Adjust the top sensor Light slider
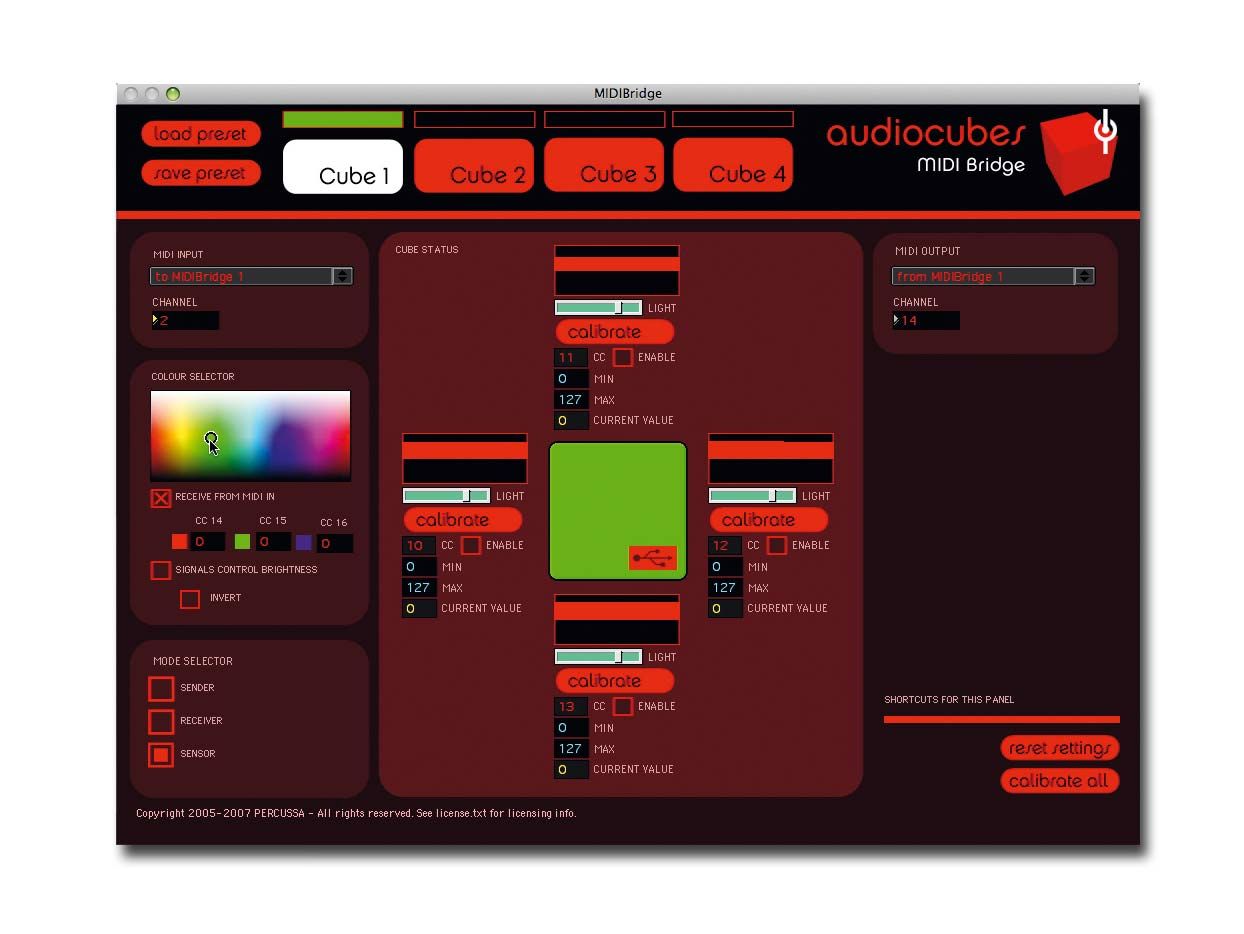This screenshot has width=1244, height=934. (x=598, y=308)
